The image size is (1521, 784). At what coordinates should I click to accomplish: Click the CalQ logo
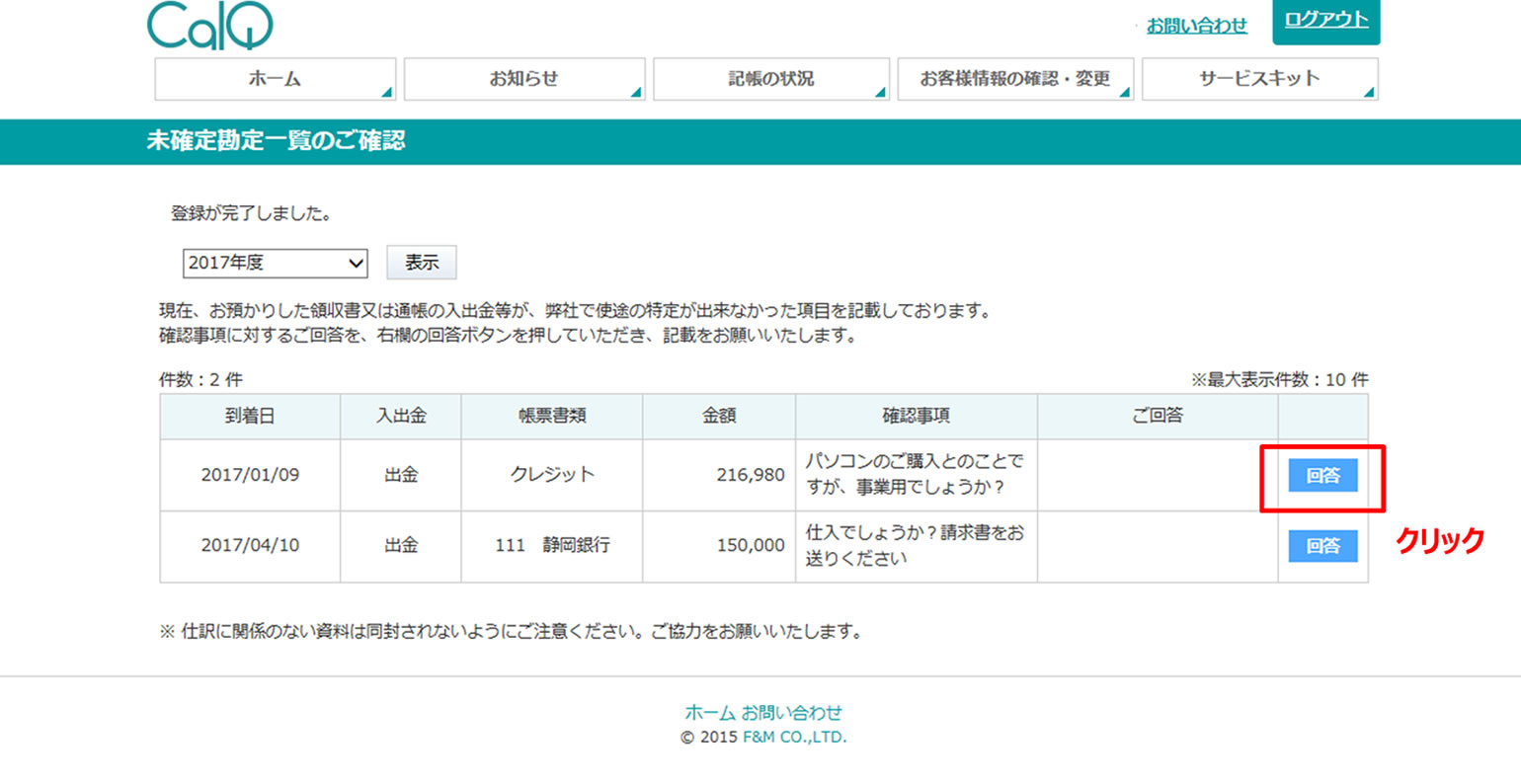[x=210, y=25]
